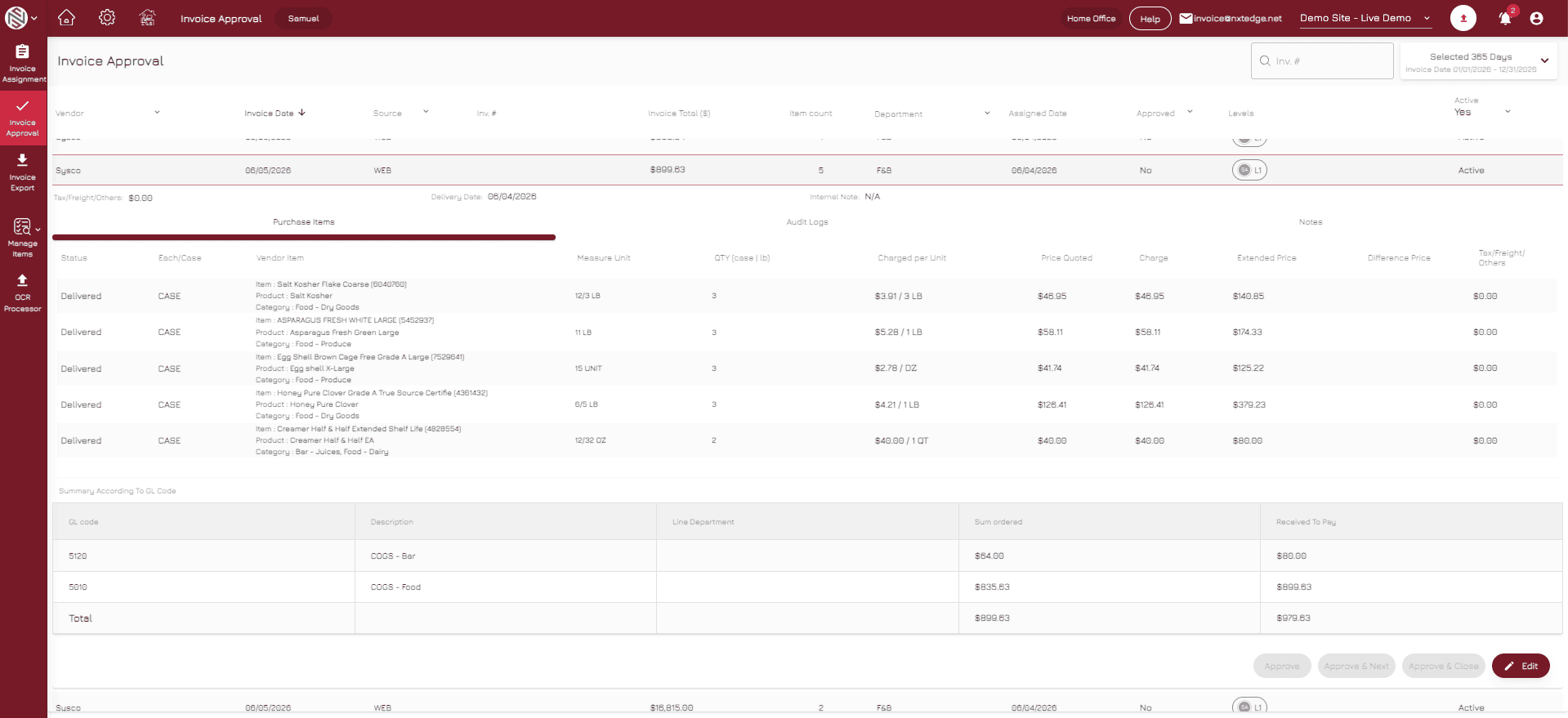Click the Approve button
This screenshot has height=718, width=1568.
tap(1282, 666)
